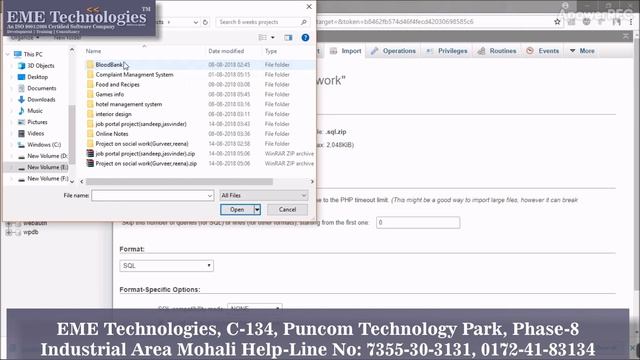Switch to the Privileges tab
Viewport: 640px width, 360px height.
tap(447, 51)
